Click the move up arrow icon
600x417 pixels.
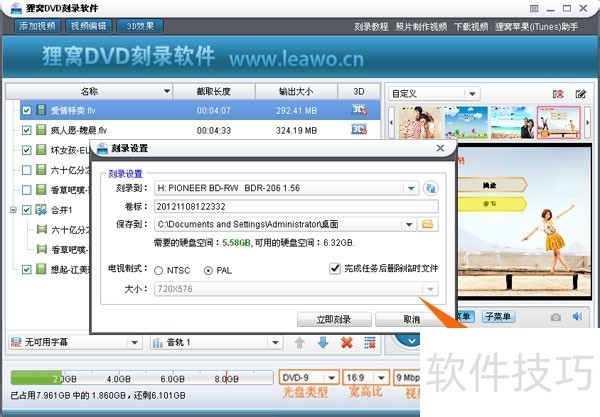pyautogui.click(x=300, y=343)
